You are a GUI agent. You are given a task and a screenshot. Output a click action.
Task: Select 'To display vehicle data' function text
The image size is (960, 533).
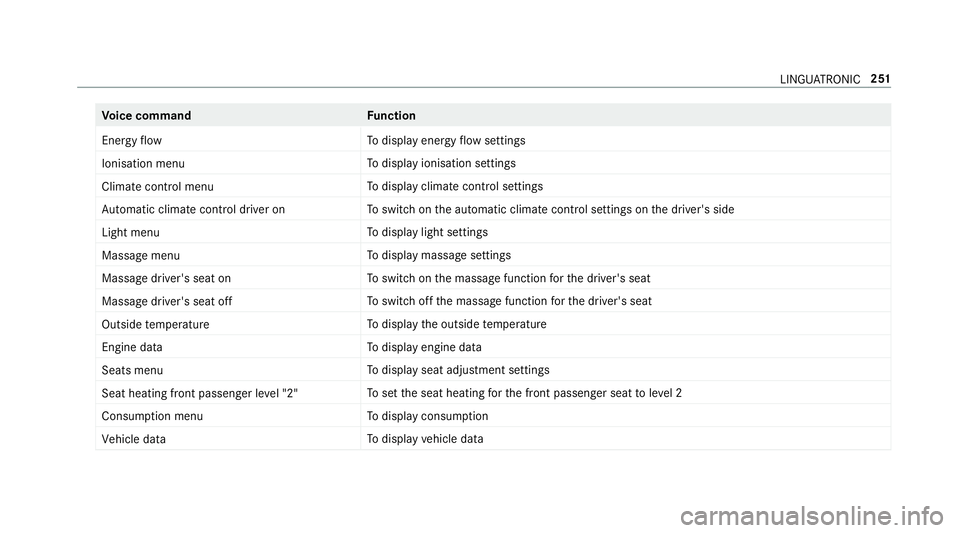point(425,439)
